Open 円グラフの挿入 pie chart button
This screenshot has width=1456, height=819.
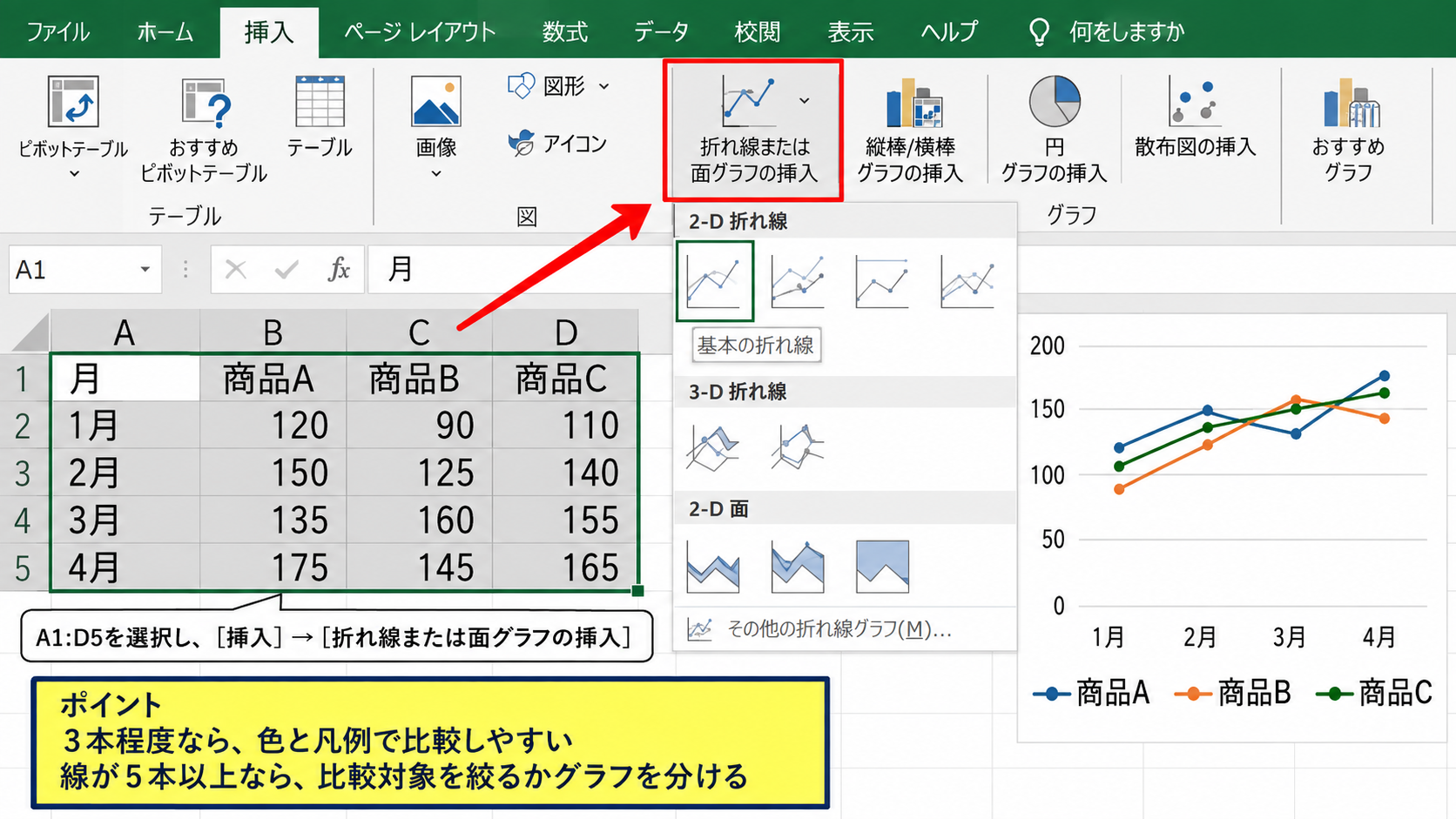point(1054,130)
